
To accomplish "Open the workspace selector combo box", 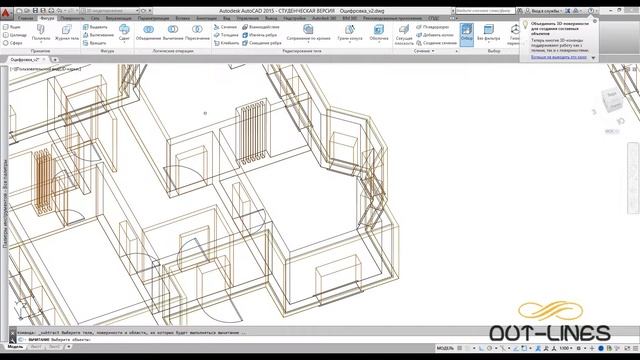I will click(110, 11).
